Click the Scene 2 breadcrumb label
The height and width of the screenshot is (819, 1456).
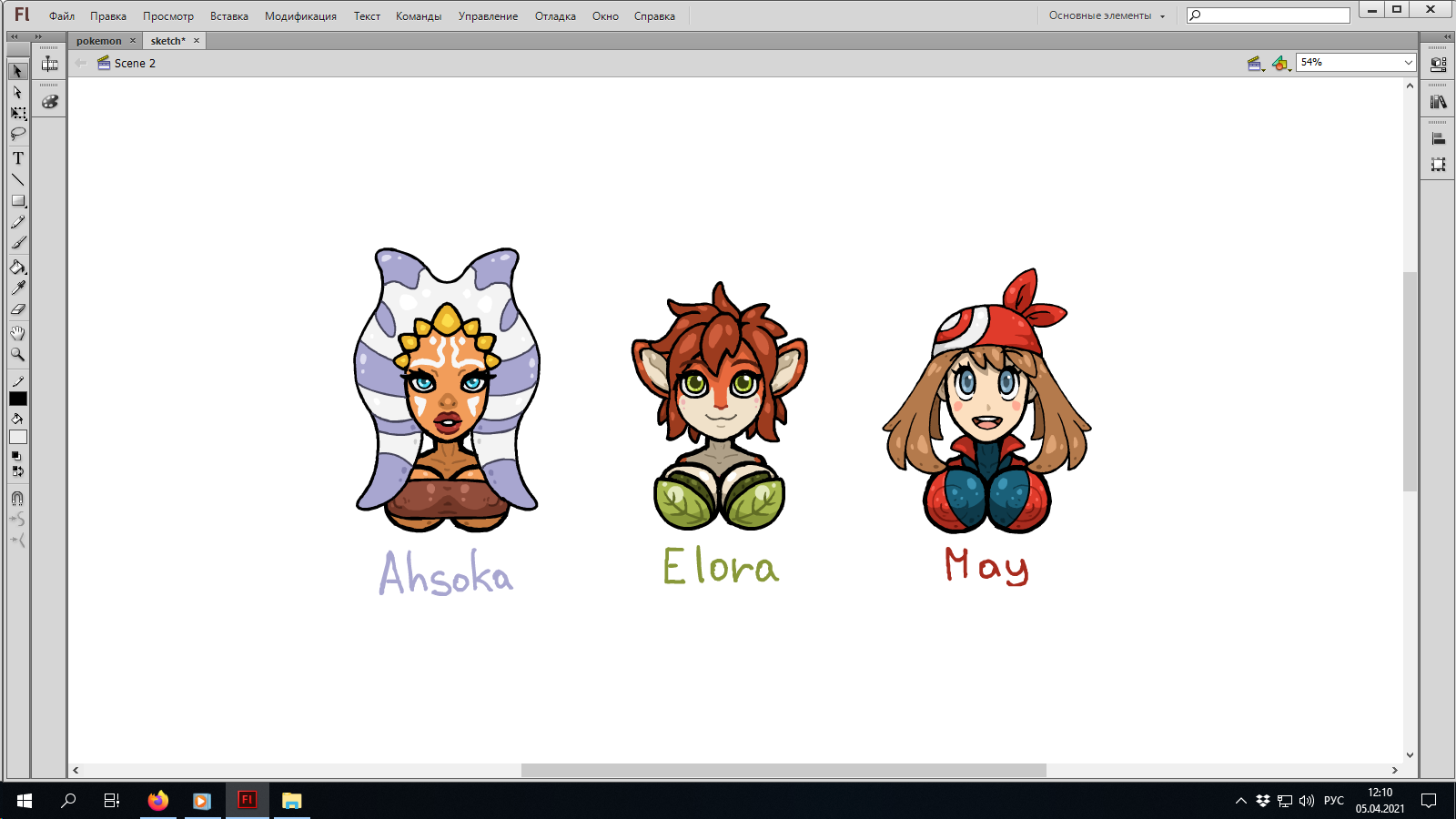[x=135, y=64]
